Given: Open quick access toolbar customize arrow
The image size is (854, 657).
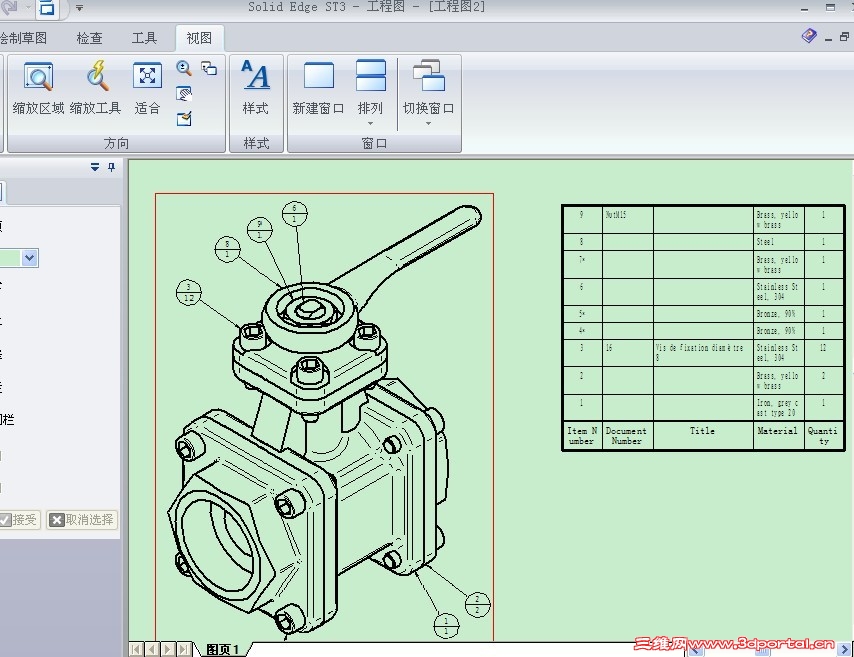Looking at the screenshot, I should (80, 8).
